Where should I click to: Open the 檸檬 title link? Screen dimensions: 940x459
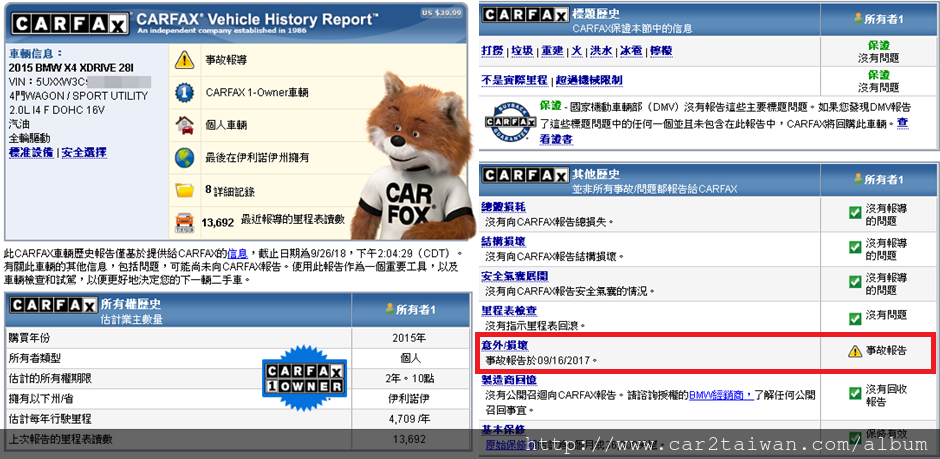[x=661, y=52]
